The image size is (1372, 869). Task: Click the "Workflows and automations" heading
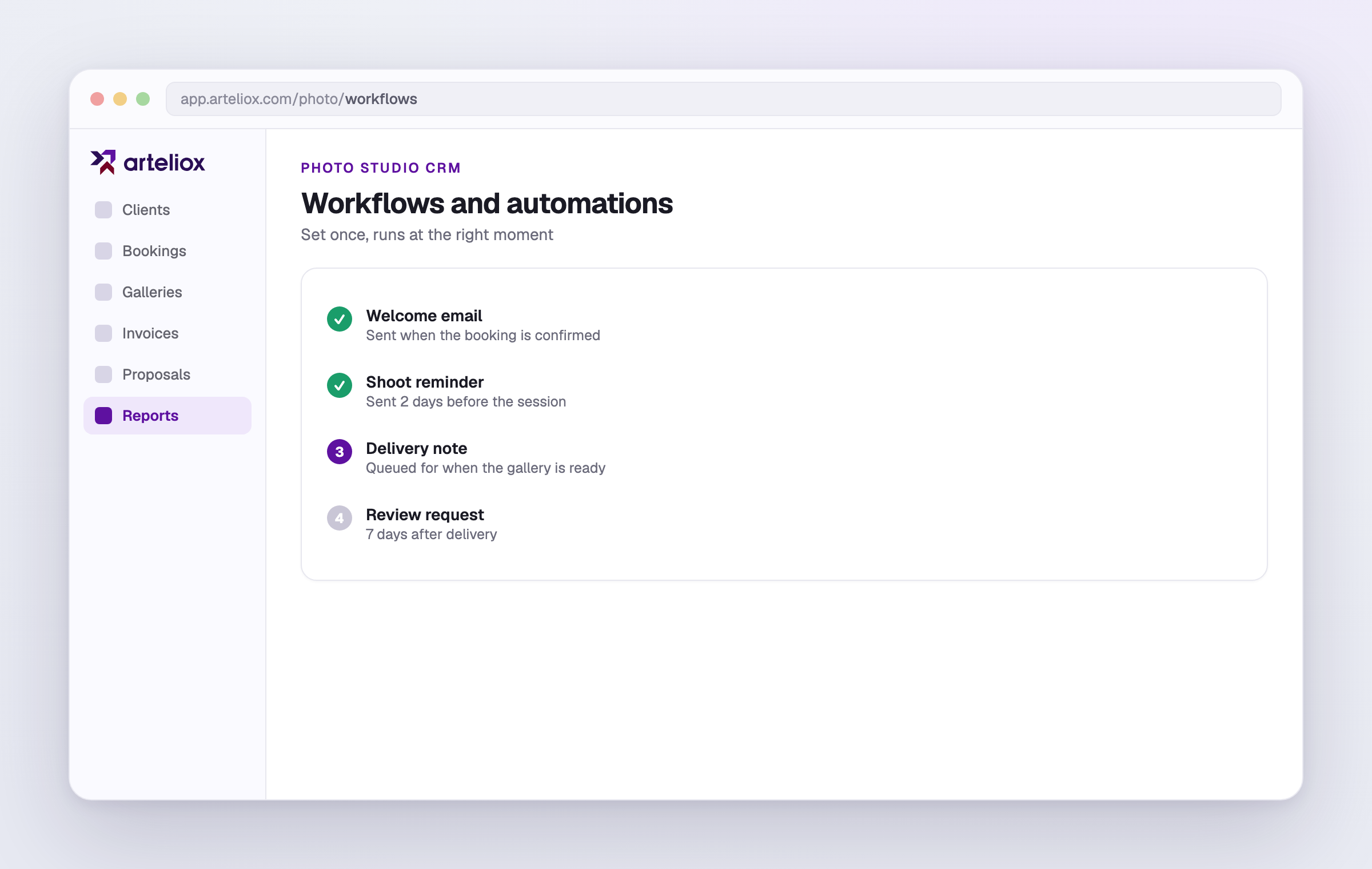pyautogui.click(x=487, y=204)
